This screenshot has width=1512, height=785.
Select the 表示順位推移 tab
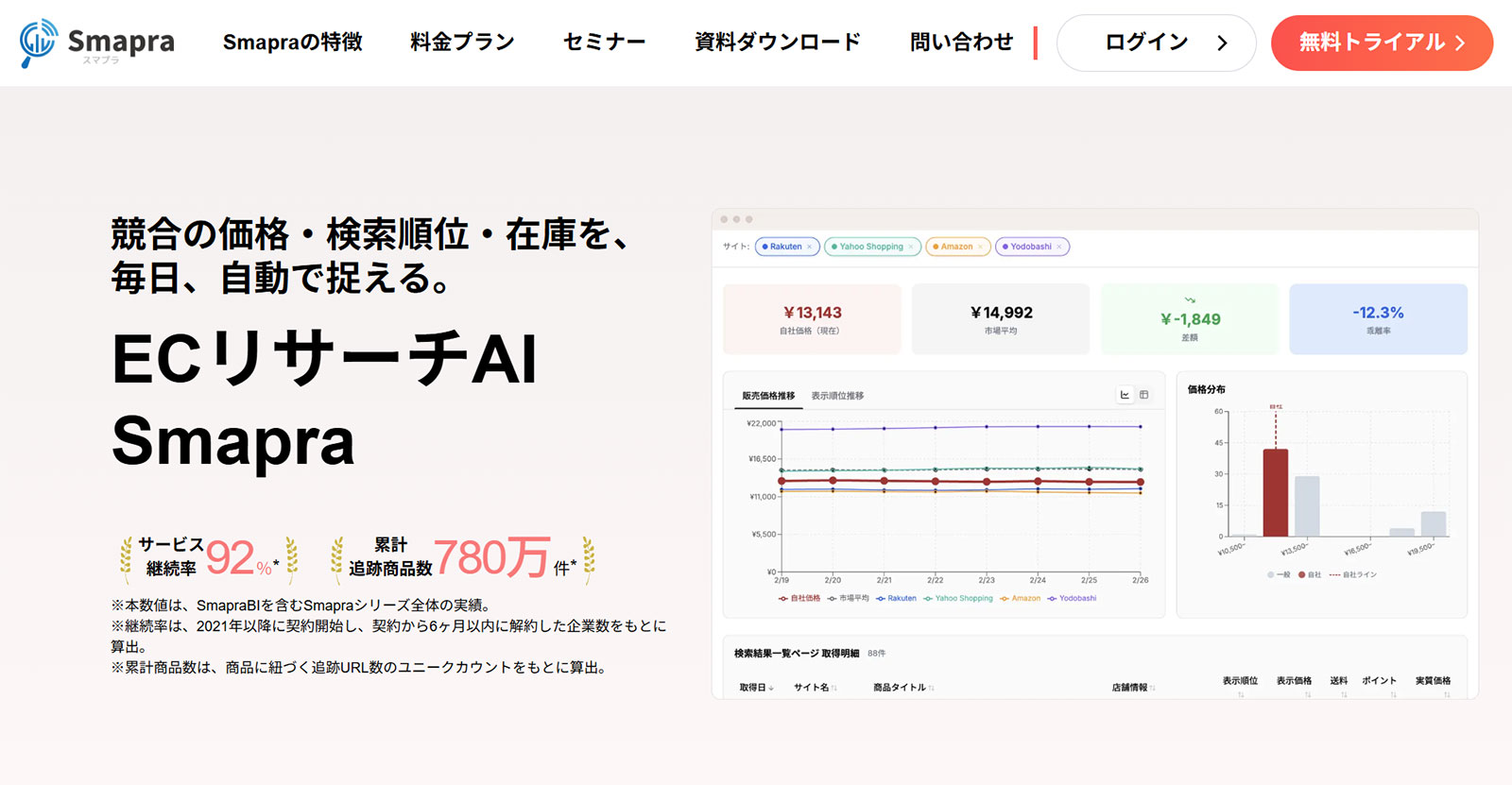point(837,396)
